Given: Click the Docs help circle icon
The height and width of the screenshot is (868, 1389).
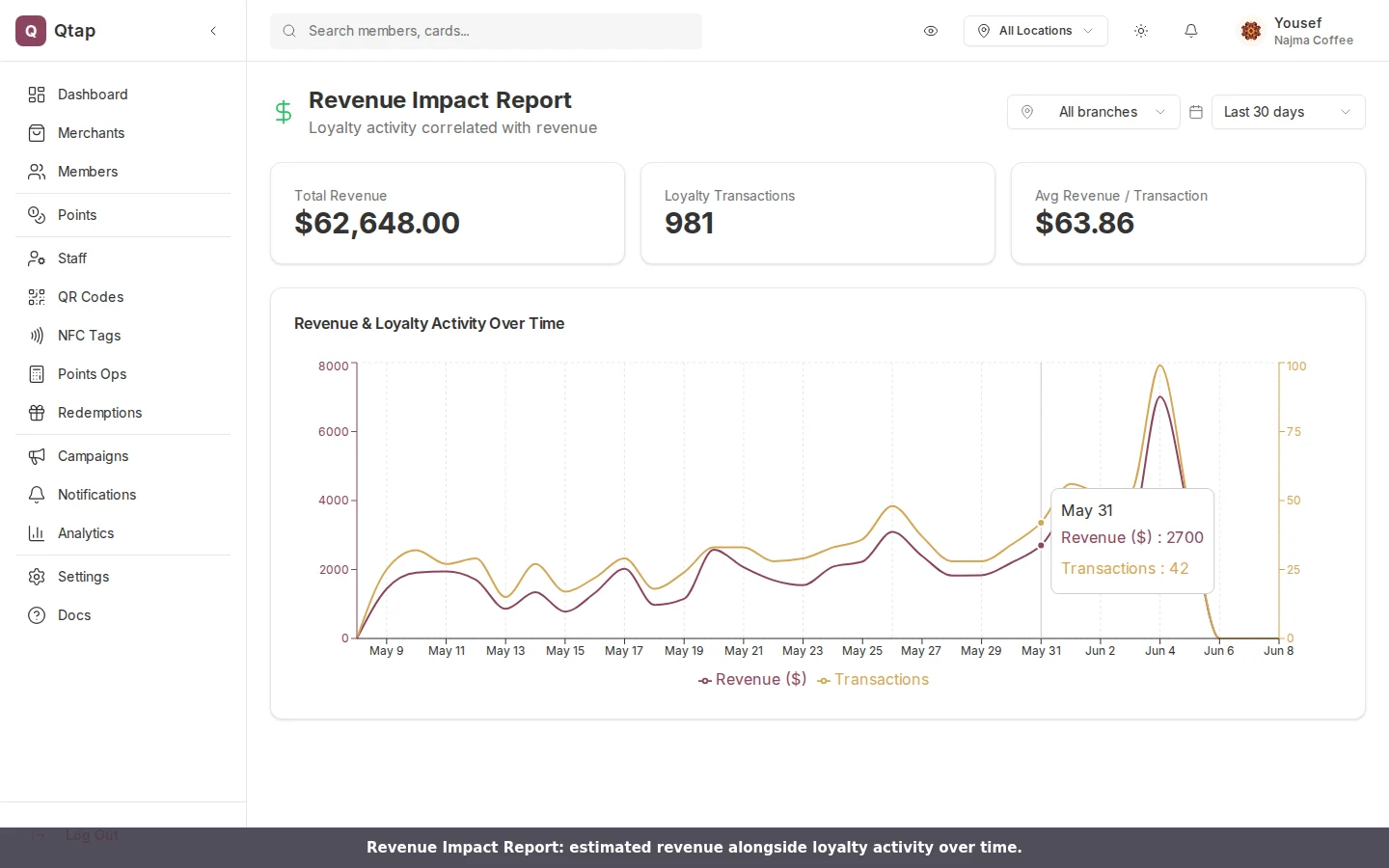Looking at the screenshot, I should pos(37,615).
